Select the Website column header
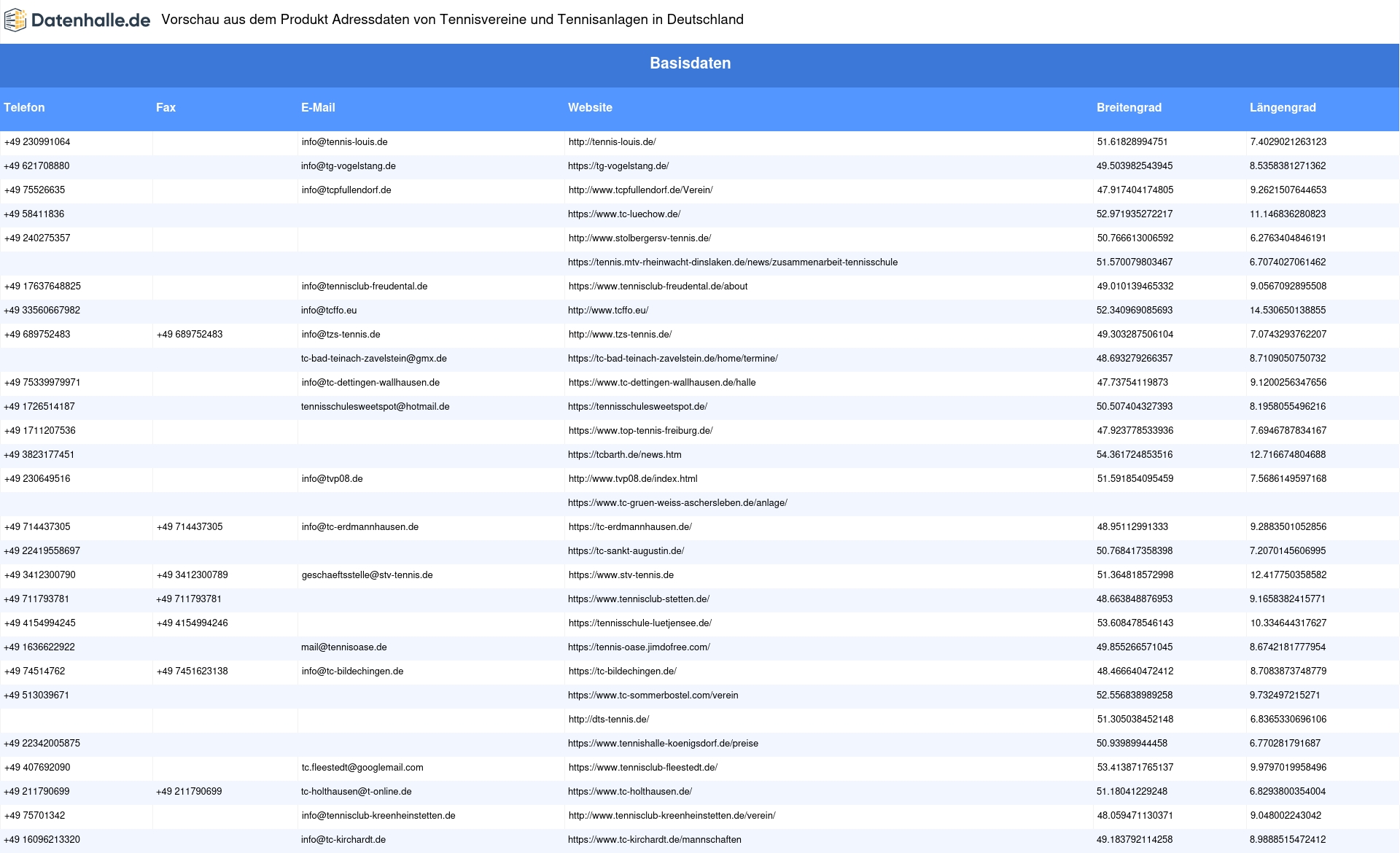Viewport: 1400px width, 853px height. 590,107
